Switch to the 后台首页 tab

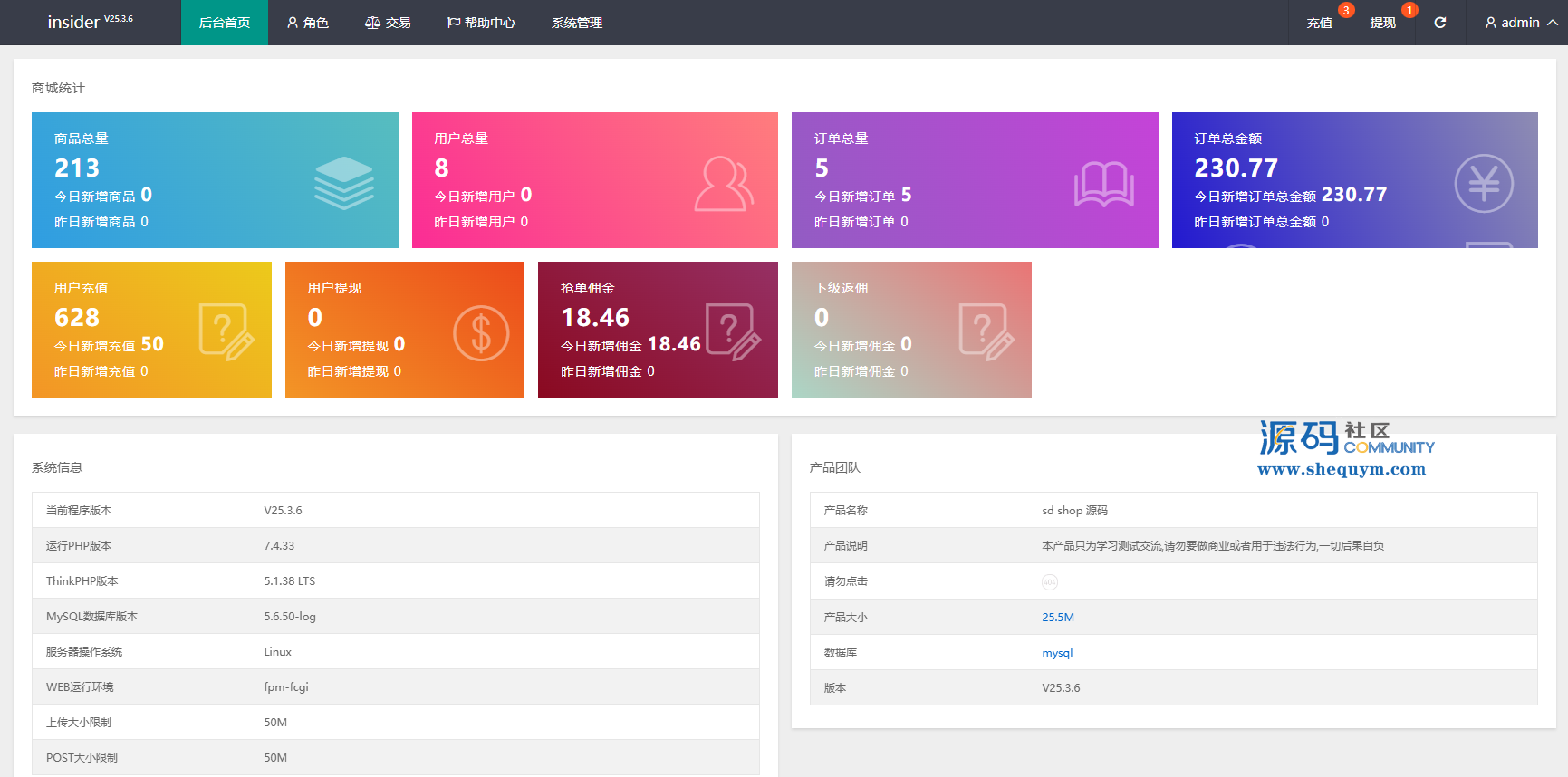(225, 23)
